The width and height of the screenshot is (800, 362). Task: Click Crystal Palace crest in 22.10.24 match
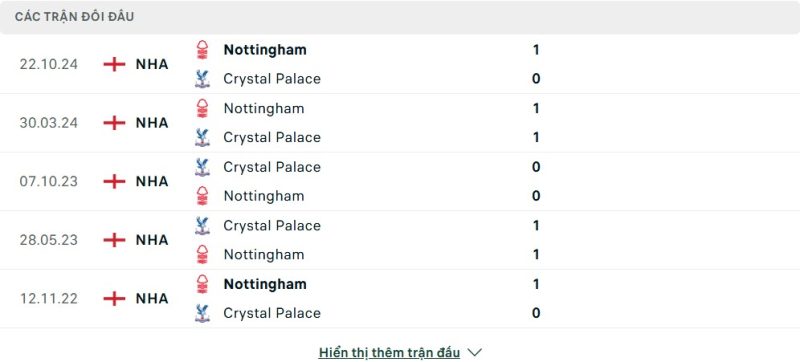pos(203,79)
